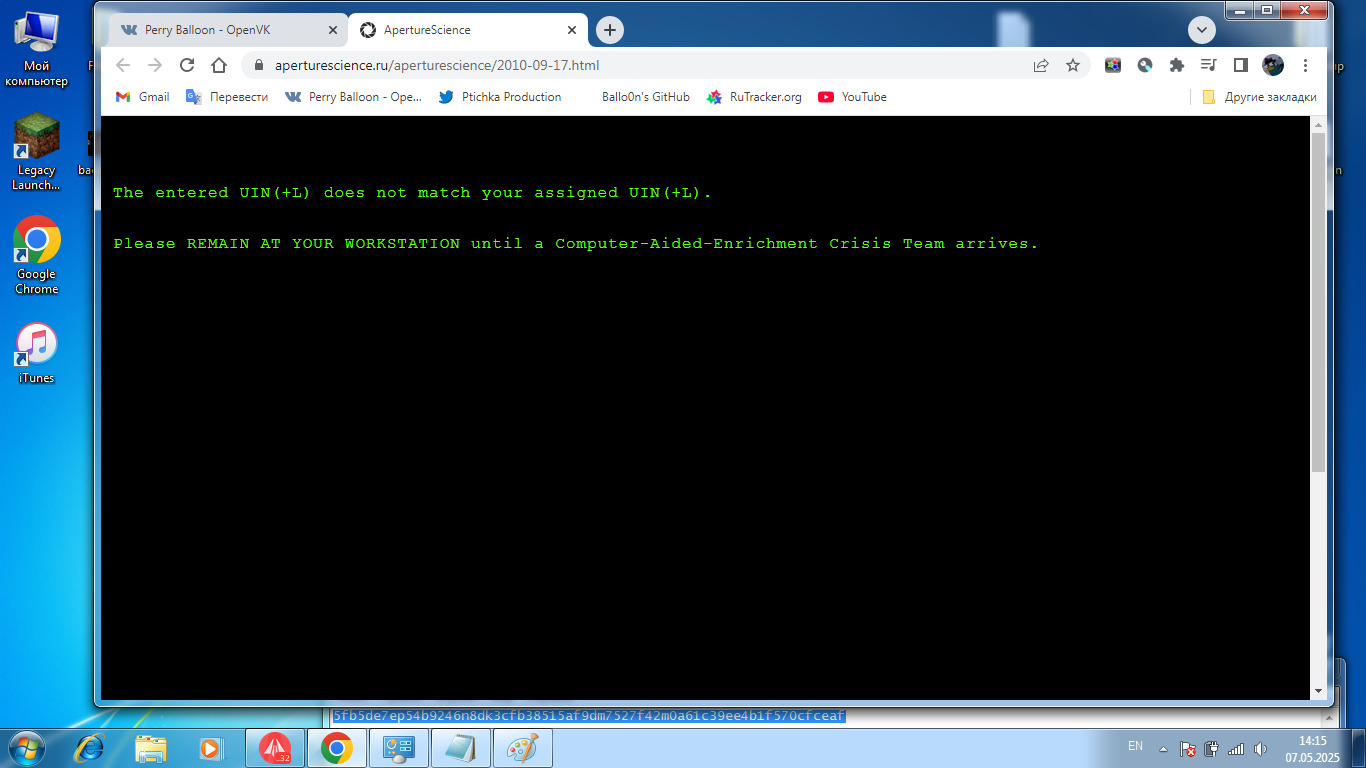Open the Extensions puzzle piece menu
This screenshot has width=1366, height=768.
[x=1177, y=65]
